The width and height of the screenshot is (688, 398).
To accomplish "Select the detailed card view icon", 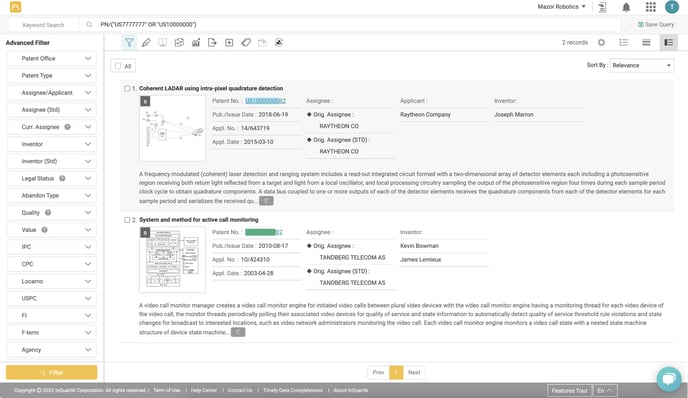I will pyautogui.click(x=668, y=42).
